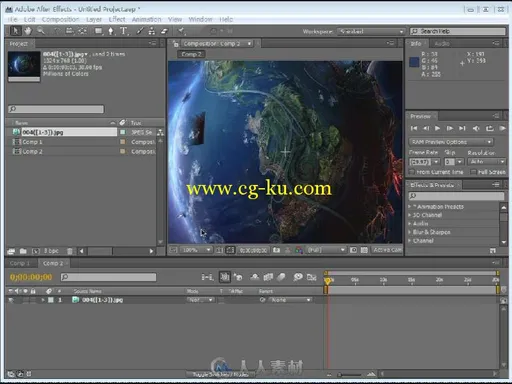Toggle Hide Shy Layers switch
This screenshot has width=512, height=384.
pyautogui.click(x=255, y=277)
